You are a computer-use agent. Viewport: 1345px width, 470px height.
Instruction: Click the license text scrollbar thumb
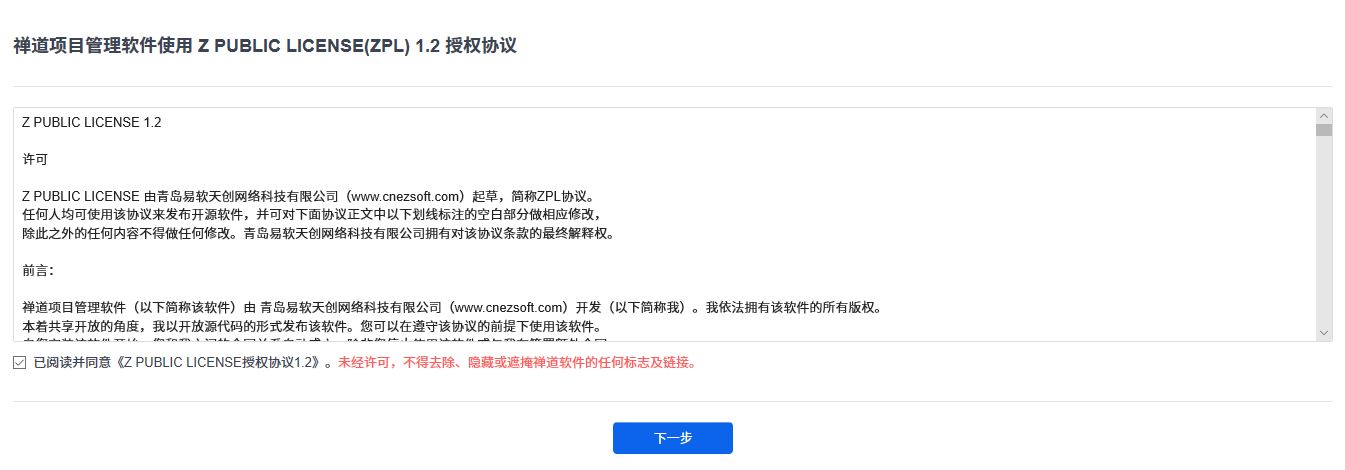pyautogui.click(x=1324, y=129)
